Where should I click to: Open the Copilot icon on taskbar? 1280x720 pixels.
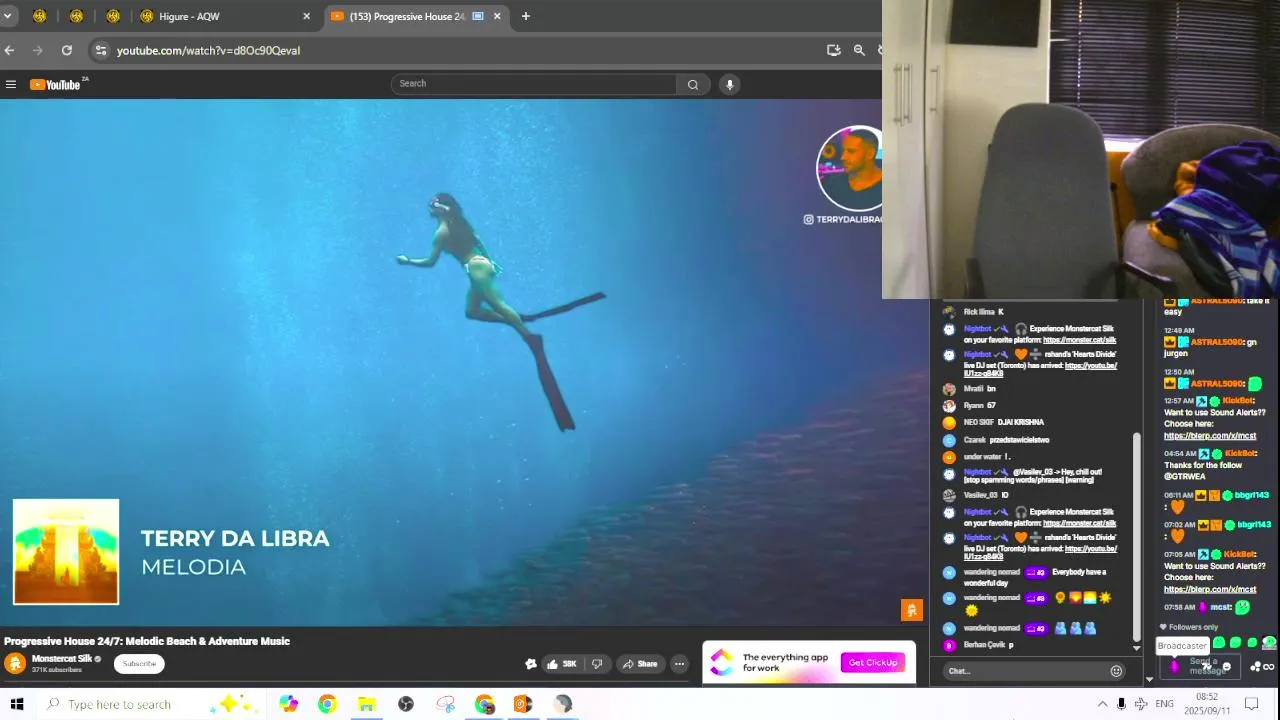pyautogui.click(x=289, y=704)
